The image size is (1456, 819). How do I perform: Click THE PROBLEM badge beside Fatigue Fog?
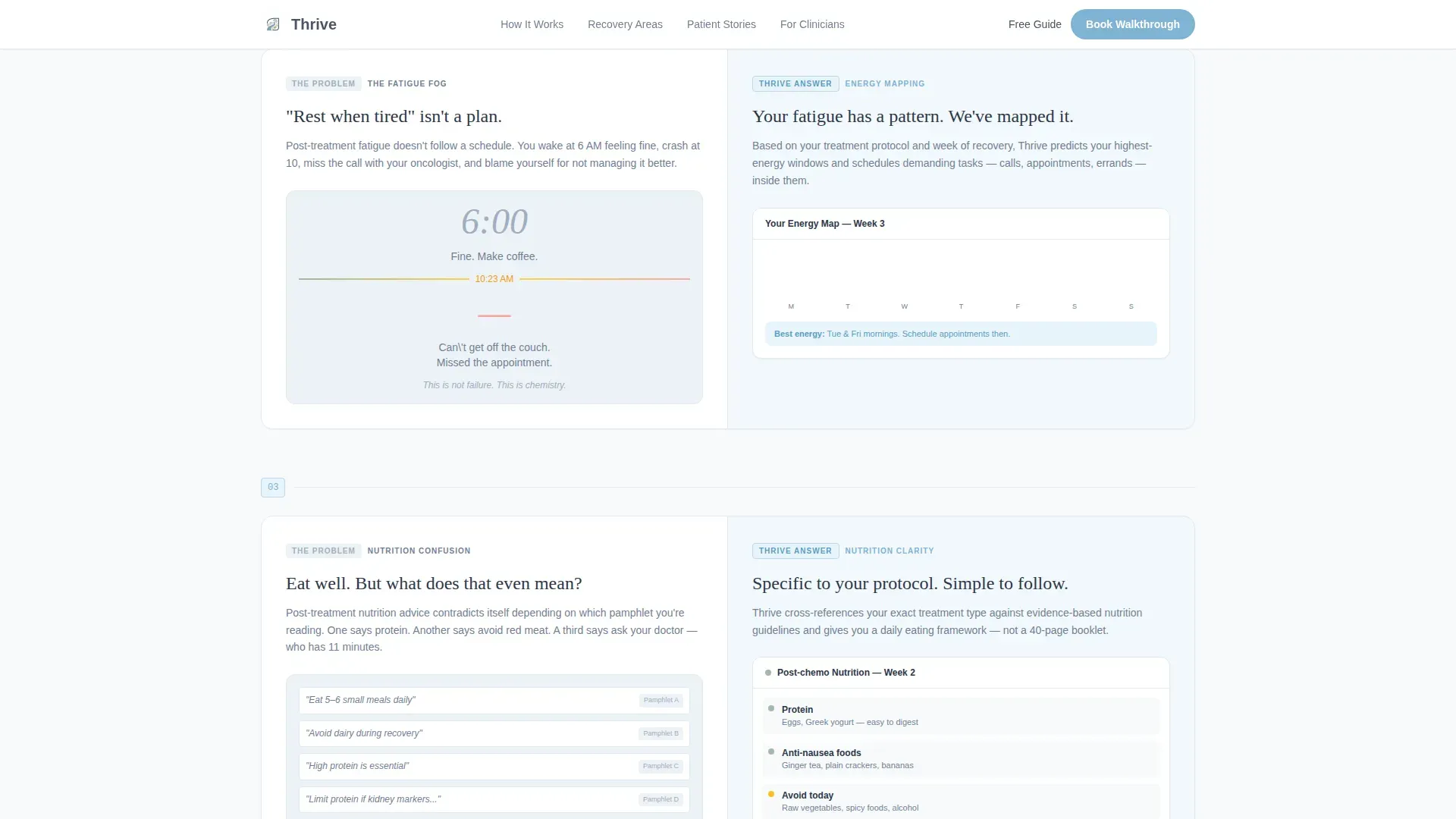[x=323, y=83]
